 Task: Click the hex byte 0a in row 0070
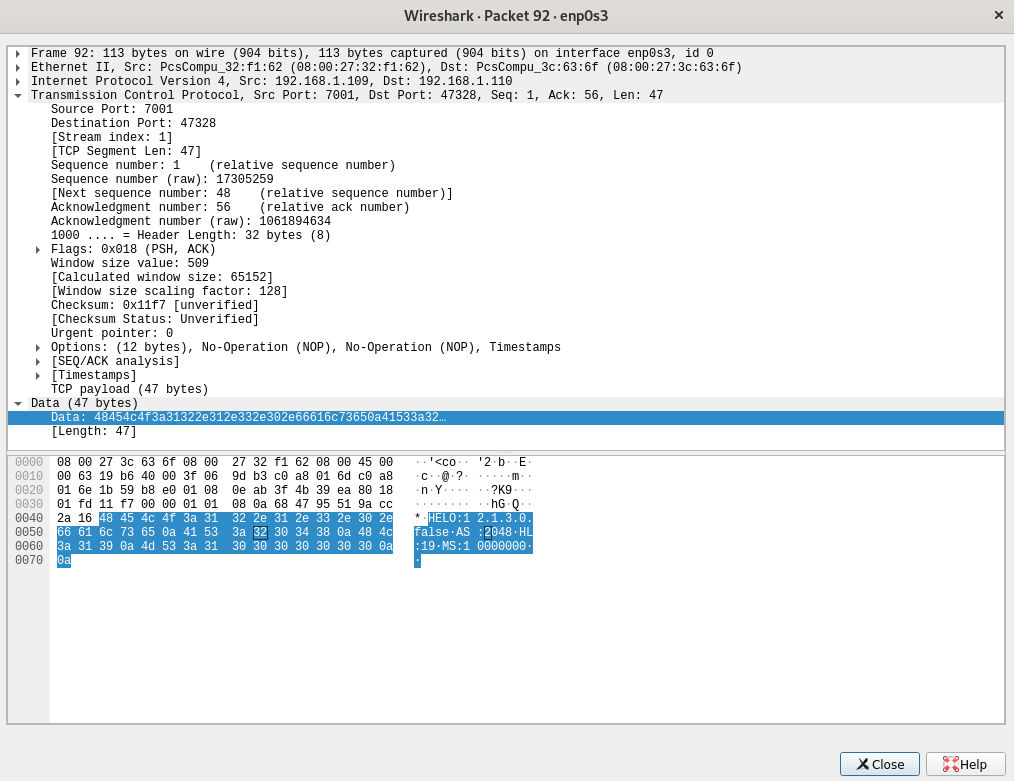click(x=64, y=561)
